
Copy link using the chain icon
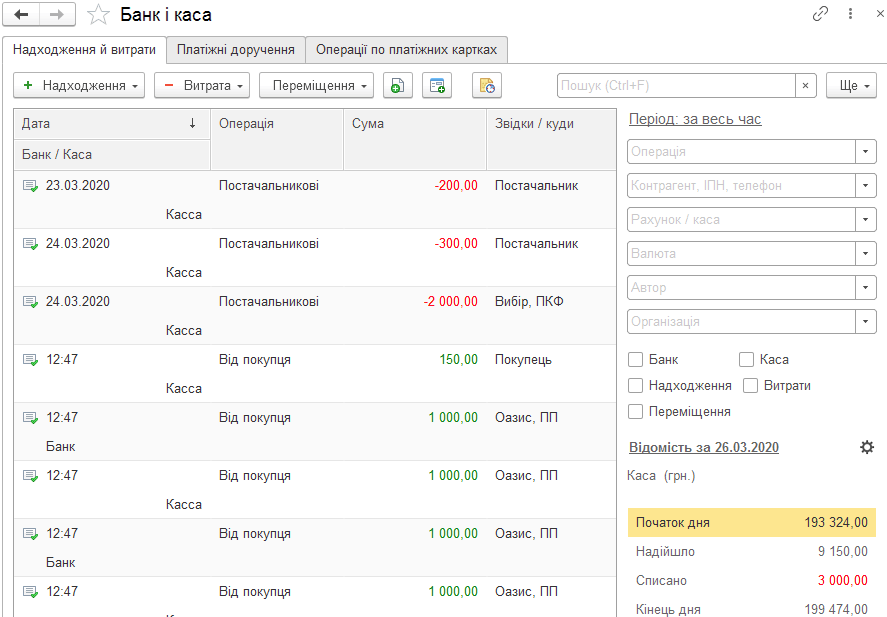click(820, 14)
